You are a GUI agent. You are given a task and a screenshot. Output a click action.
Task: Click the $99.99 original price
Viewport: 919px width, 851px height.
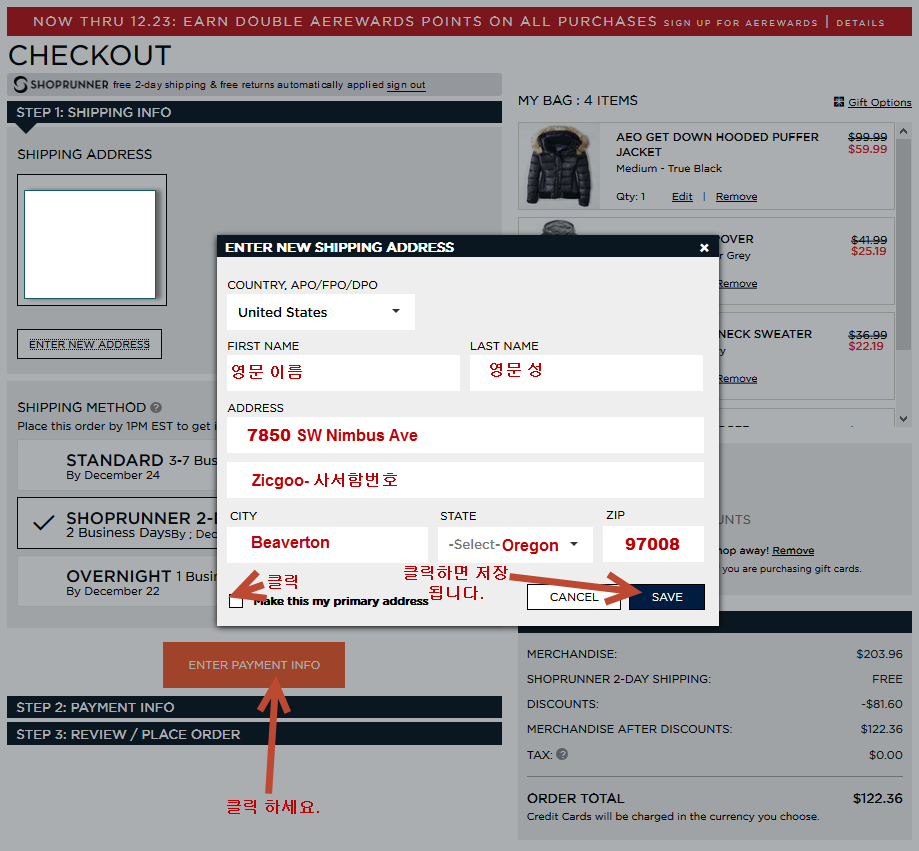(x=867, y=137)
